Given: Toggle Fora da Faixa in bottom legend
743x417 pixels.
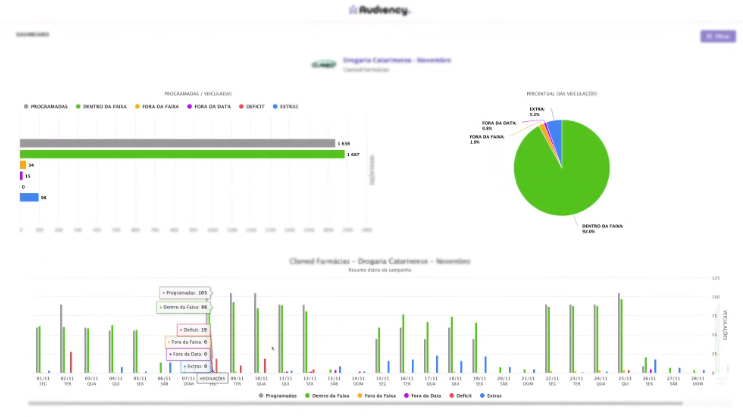Looking at the screenshot, I should click(x=376, y=396).
